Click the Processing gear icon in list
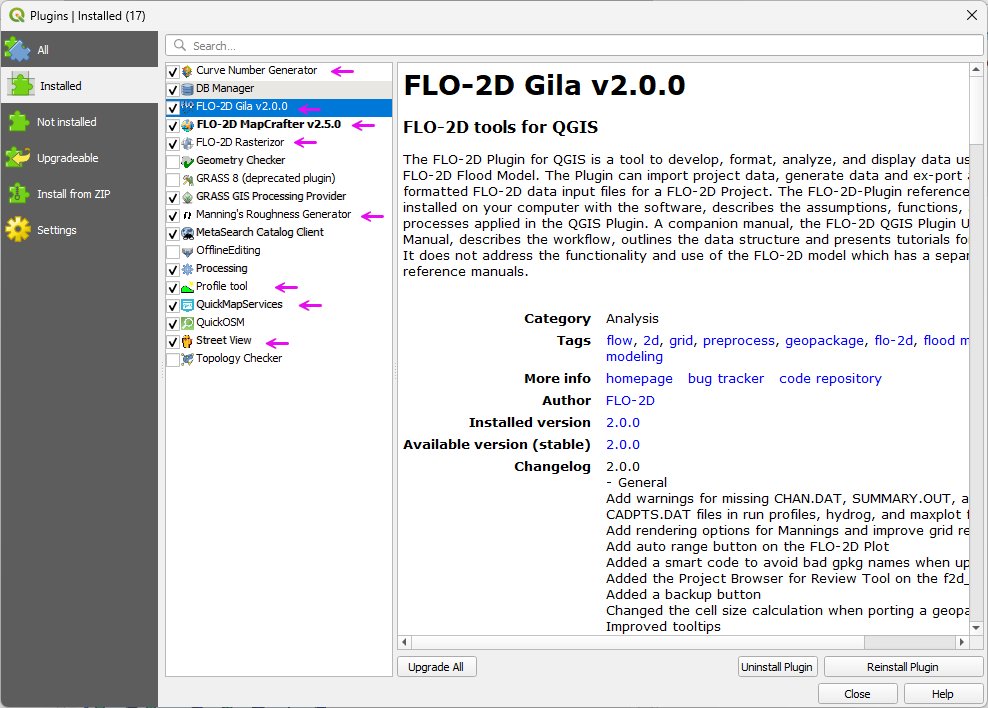Screen dimensions: 988x708 187,269
